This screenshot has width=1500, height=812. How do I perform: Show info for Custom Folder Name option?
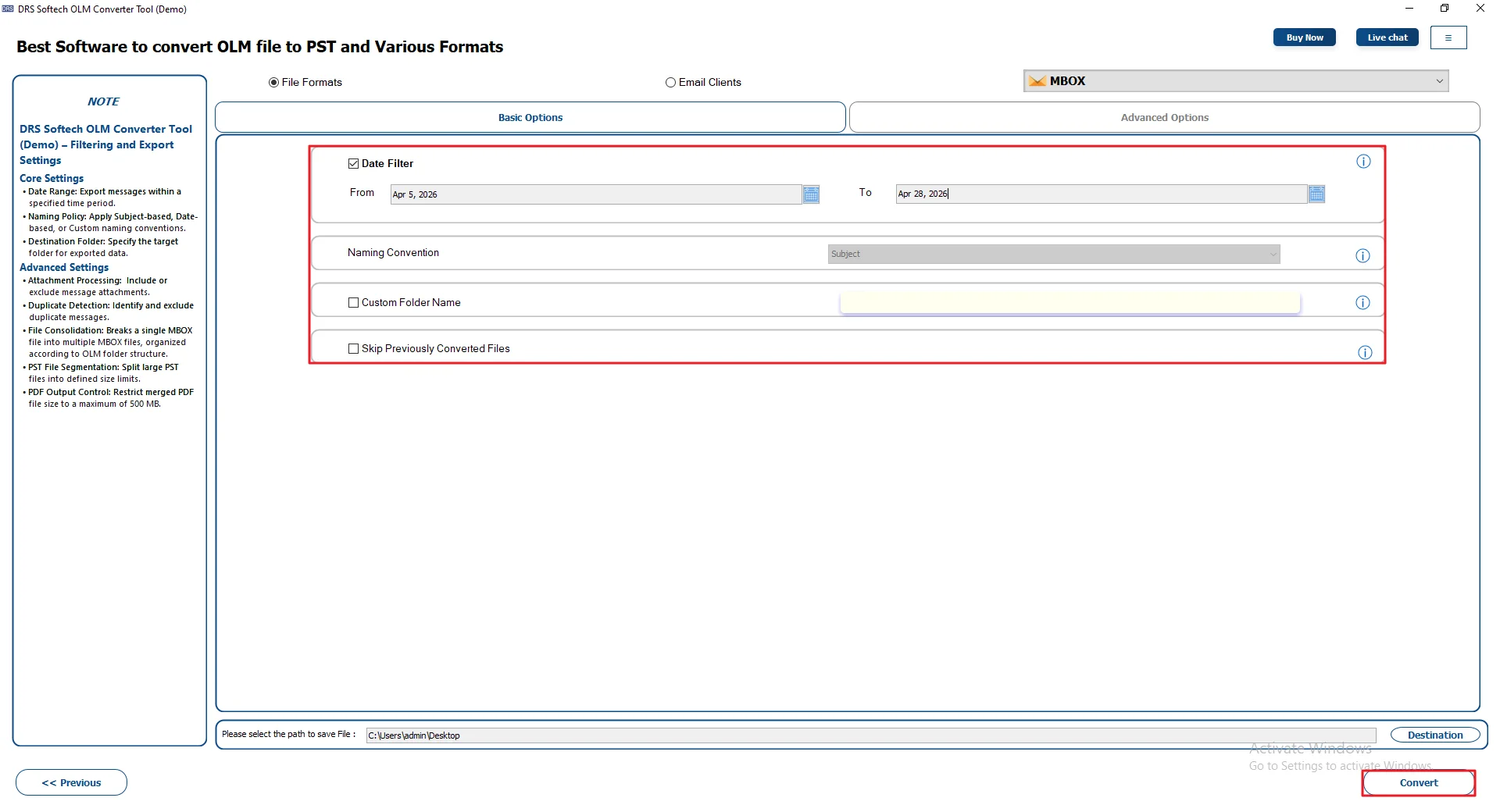1362,303
